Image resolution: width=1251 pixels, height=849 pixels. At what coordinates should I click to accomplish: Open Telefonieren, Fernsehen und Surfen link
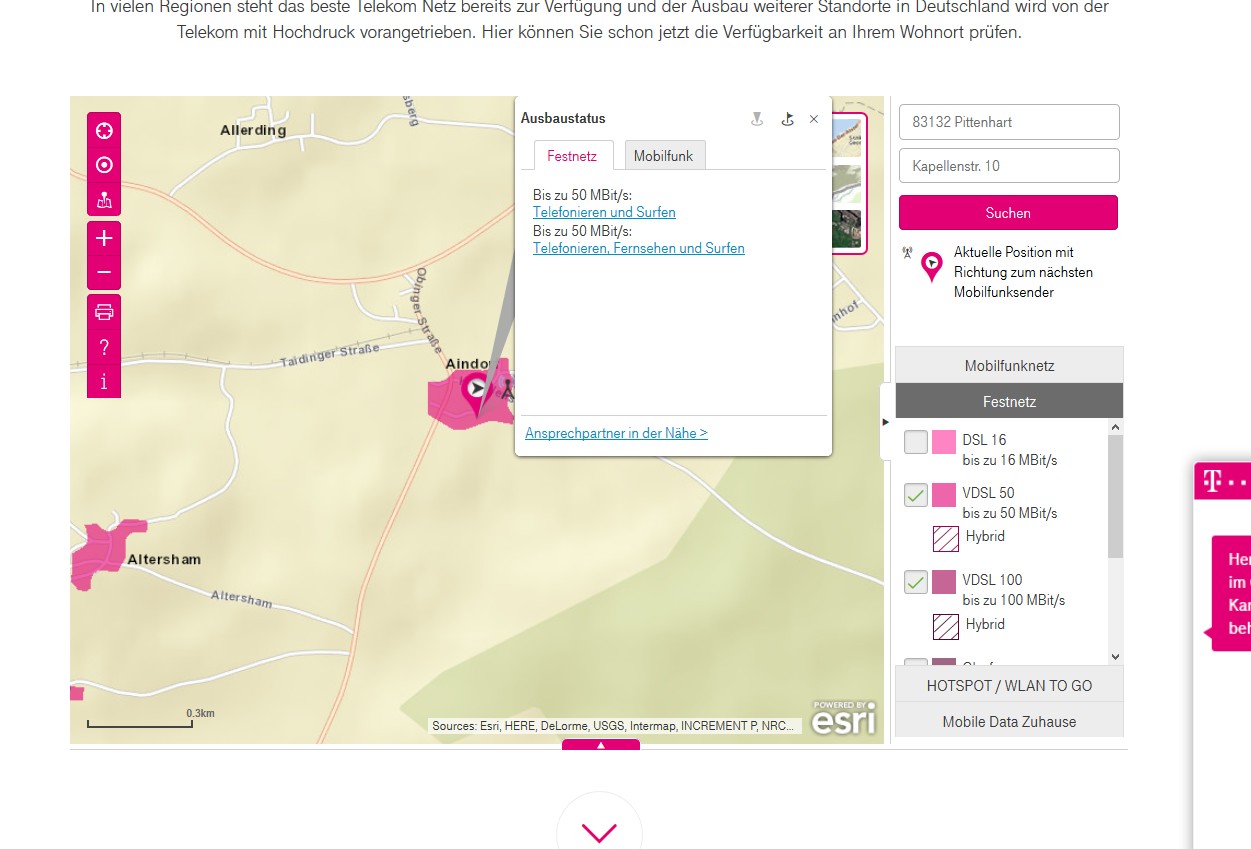point(639,248)
